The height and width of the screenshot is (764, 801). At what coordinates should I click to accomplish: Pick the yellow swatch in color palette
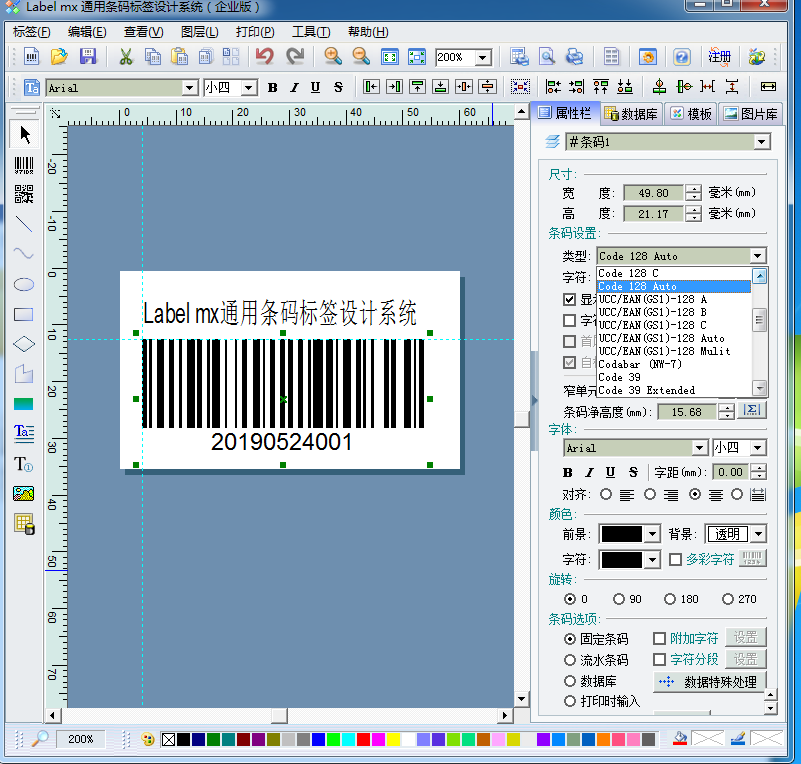point(393,739)
